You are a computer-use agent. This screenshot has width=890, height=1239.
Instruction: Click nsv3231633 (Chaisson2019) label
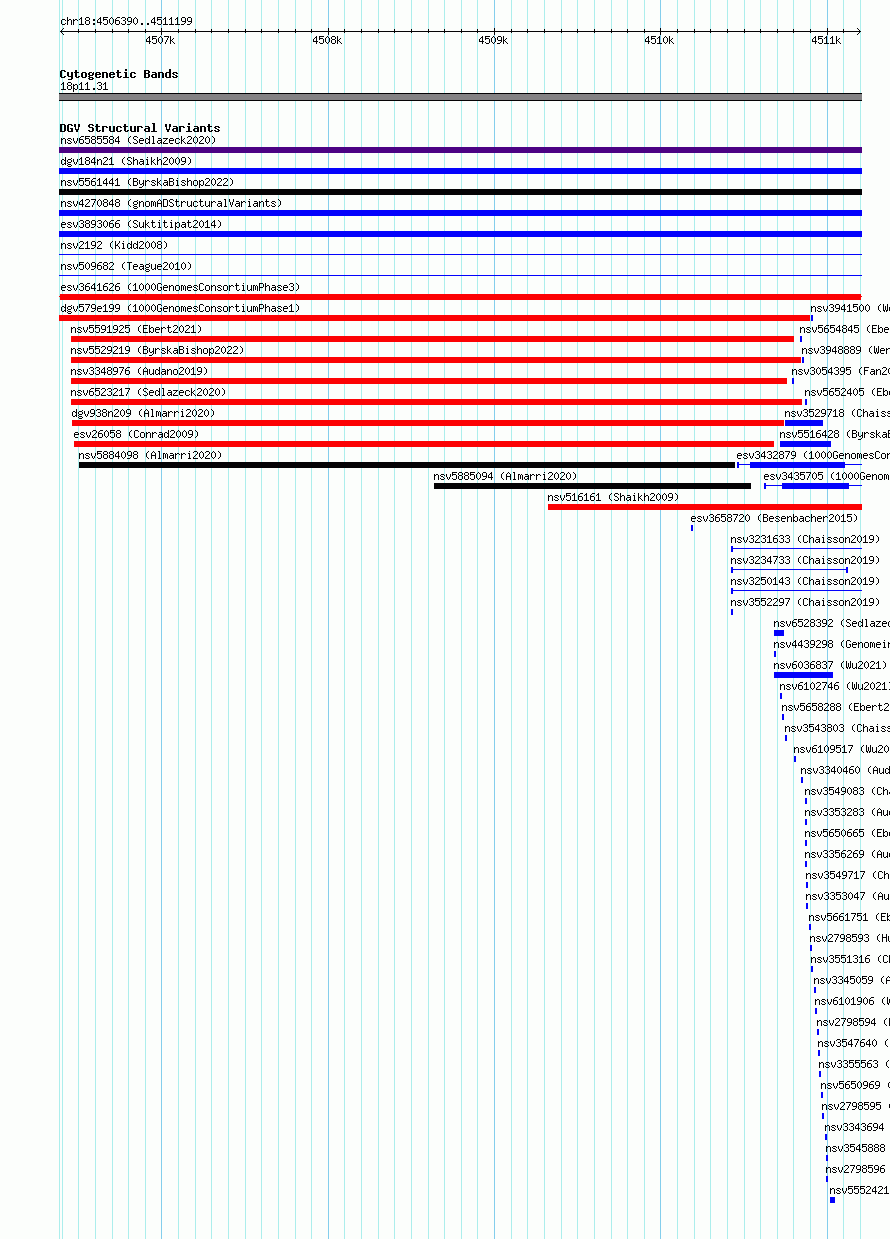click(805, 539)
